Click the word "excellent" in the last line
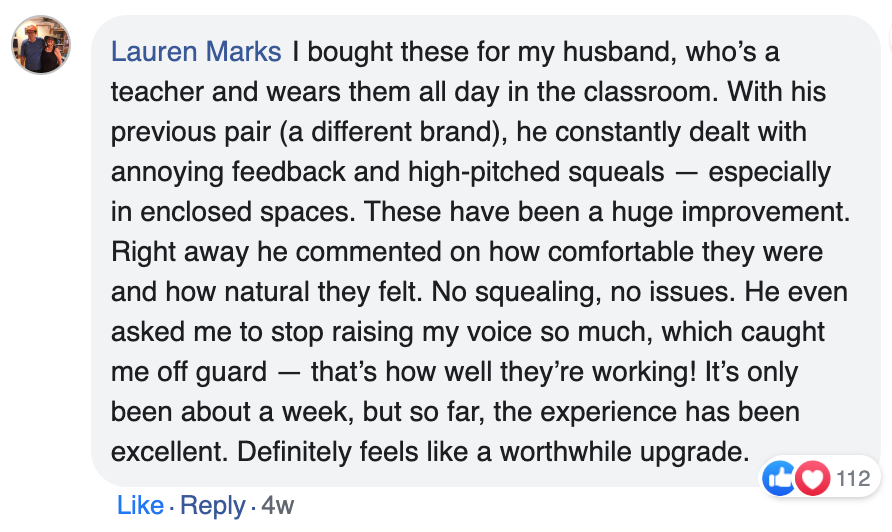This screenshot has height=532, width=892. click(170, 452)
